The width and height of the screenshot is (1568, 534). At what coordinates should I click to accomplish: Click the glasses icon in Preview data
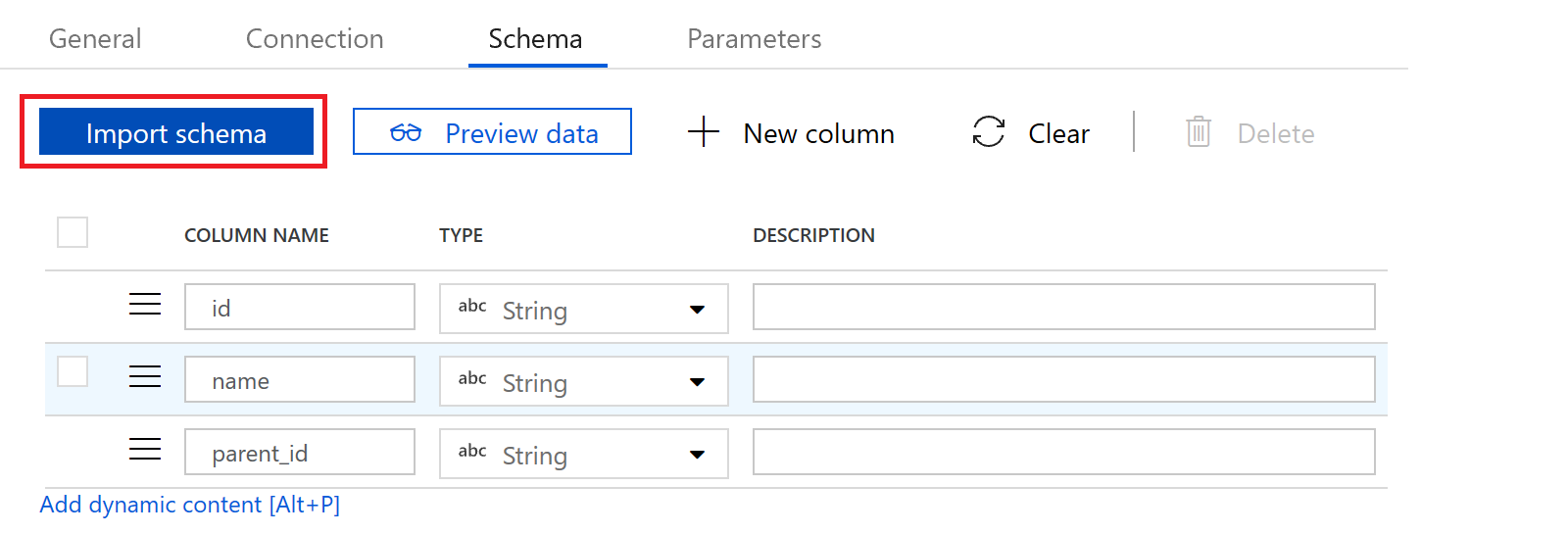tap(406, 132)
